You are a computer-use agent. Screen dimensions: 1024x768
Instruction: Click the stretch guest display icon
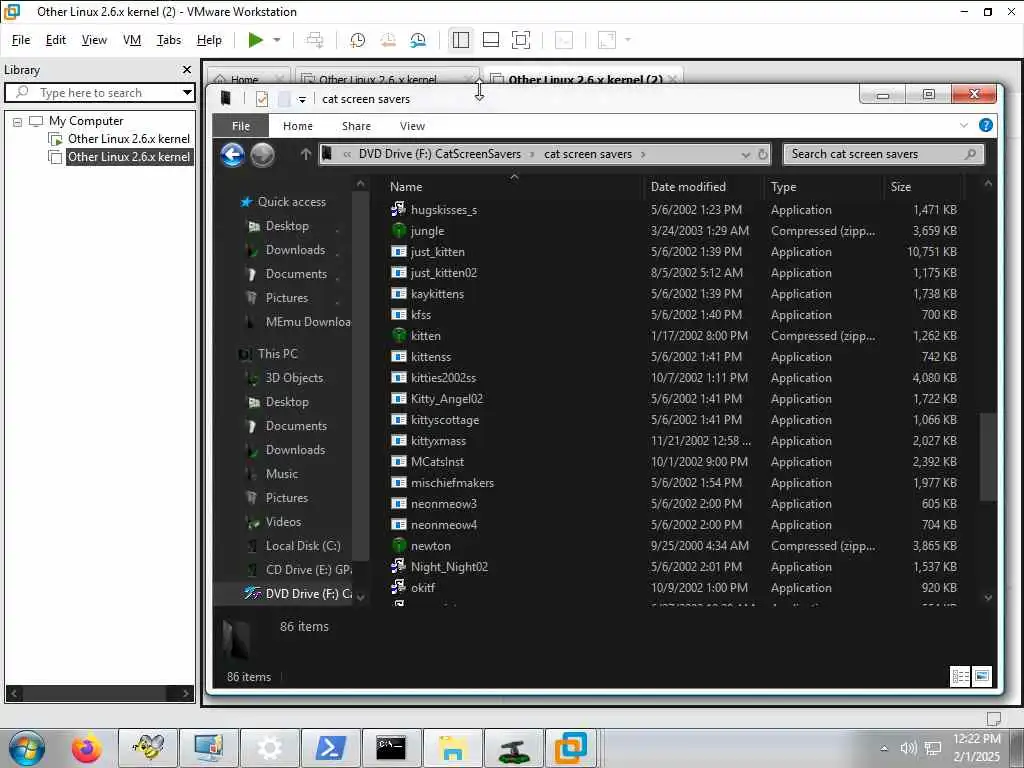pos(607,40)
